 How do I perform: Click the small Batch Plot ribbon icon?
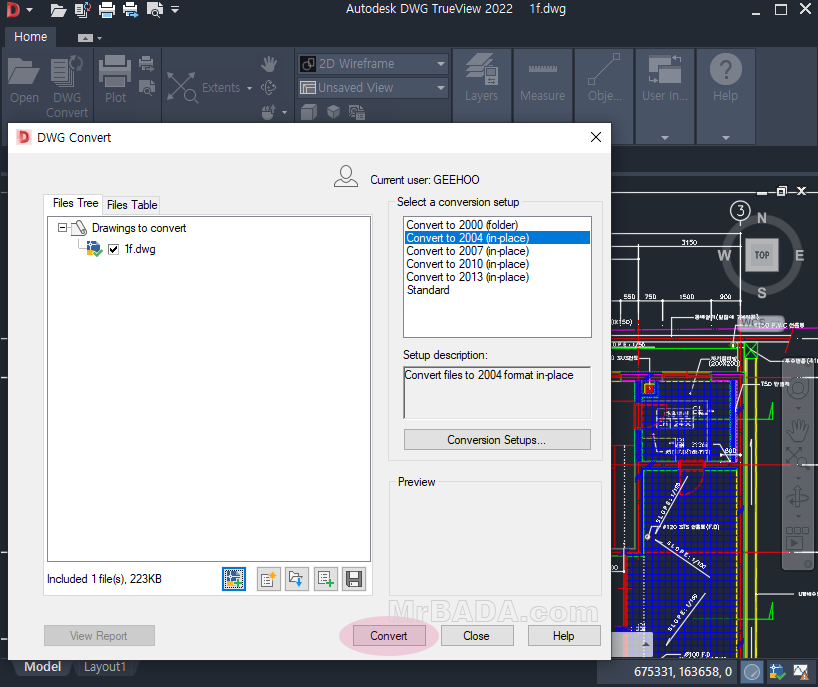point(147,64)
